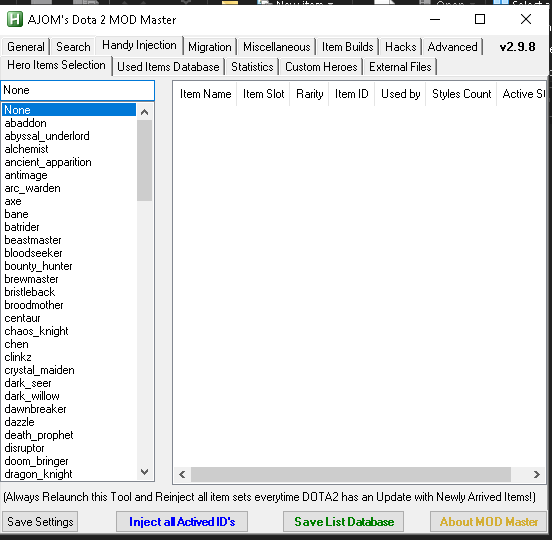Sort by Styles Count column header
This screenshot has height=540, width=552.
coord(461,94)
